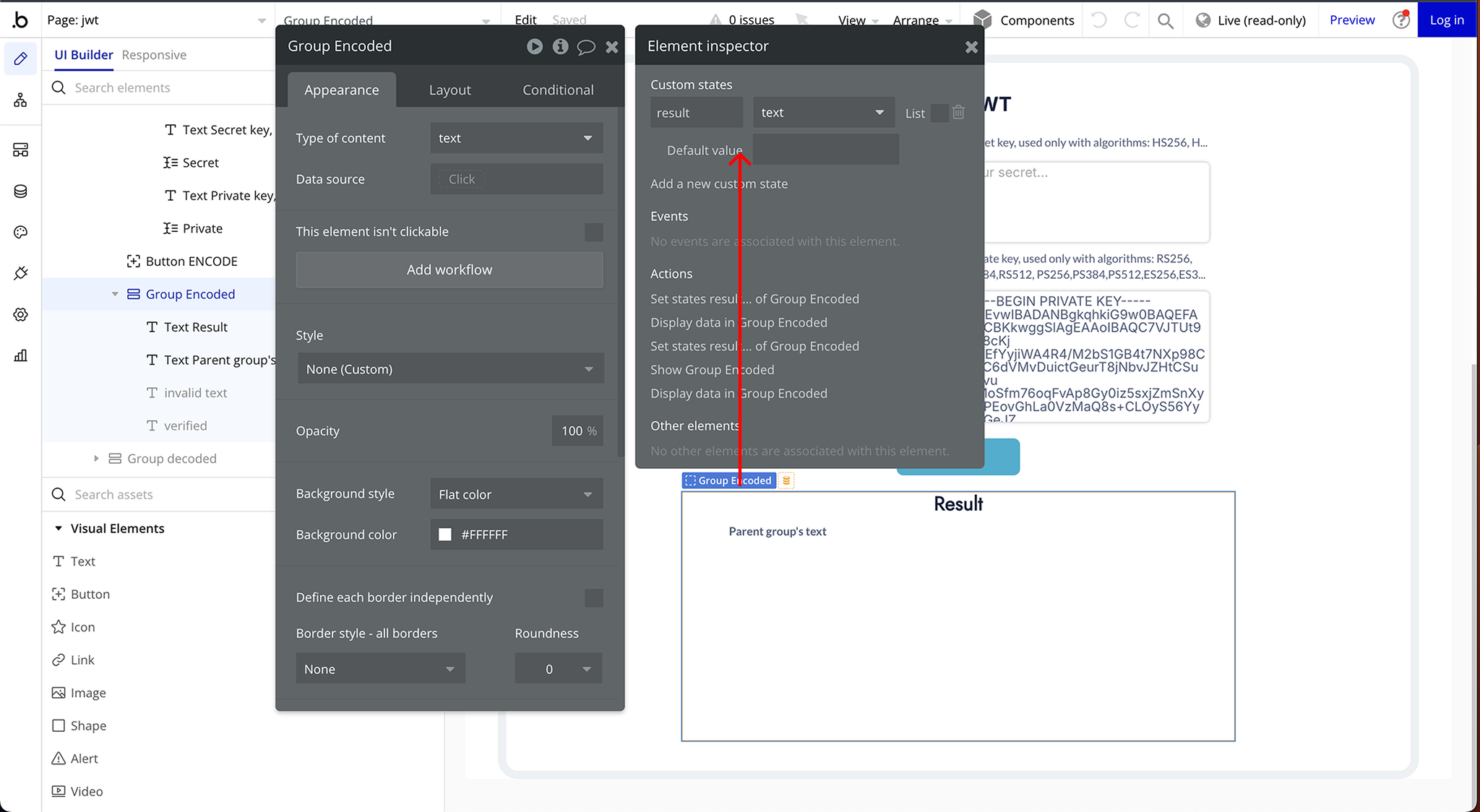Toggle the 'This element isn't clickable' switch
Viewport: 1480px width, 812px height.
pos(595,231)
